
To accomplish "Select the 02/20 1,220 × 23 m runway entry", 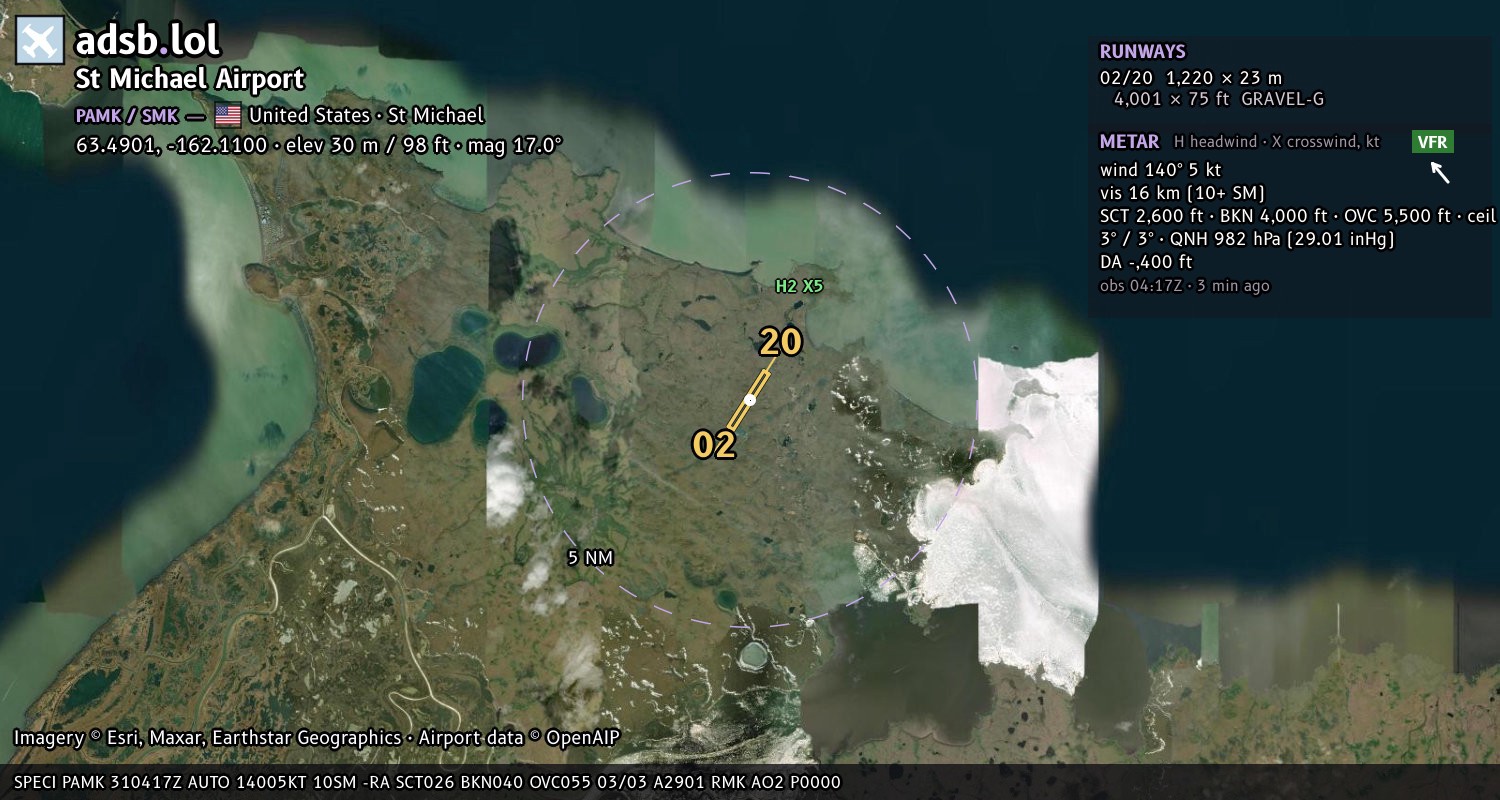I will pos(1191,77).
